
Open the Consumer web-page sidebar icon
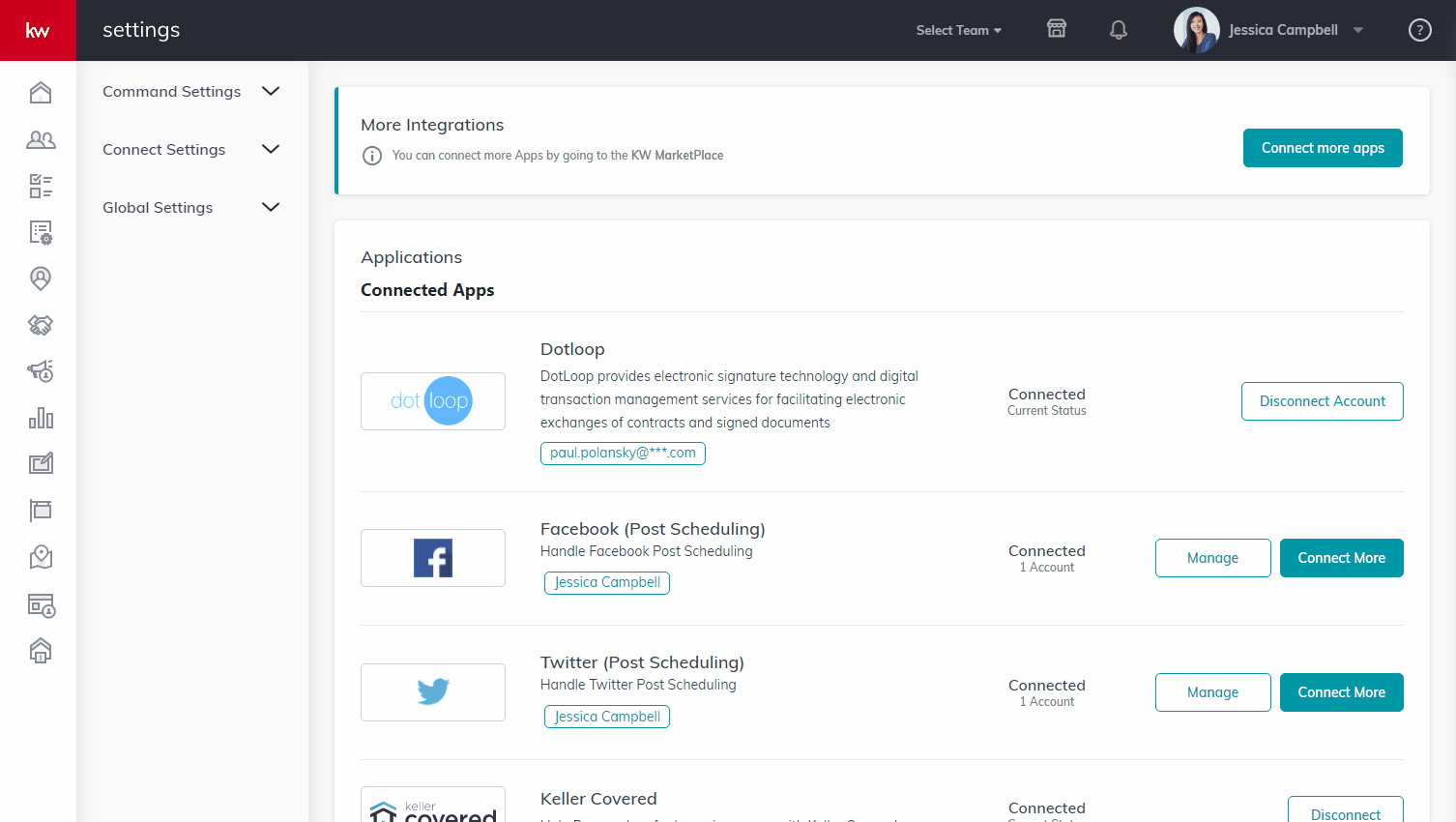pyautogui.click(x=41, y=605)
